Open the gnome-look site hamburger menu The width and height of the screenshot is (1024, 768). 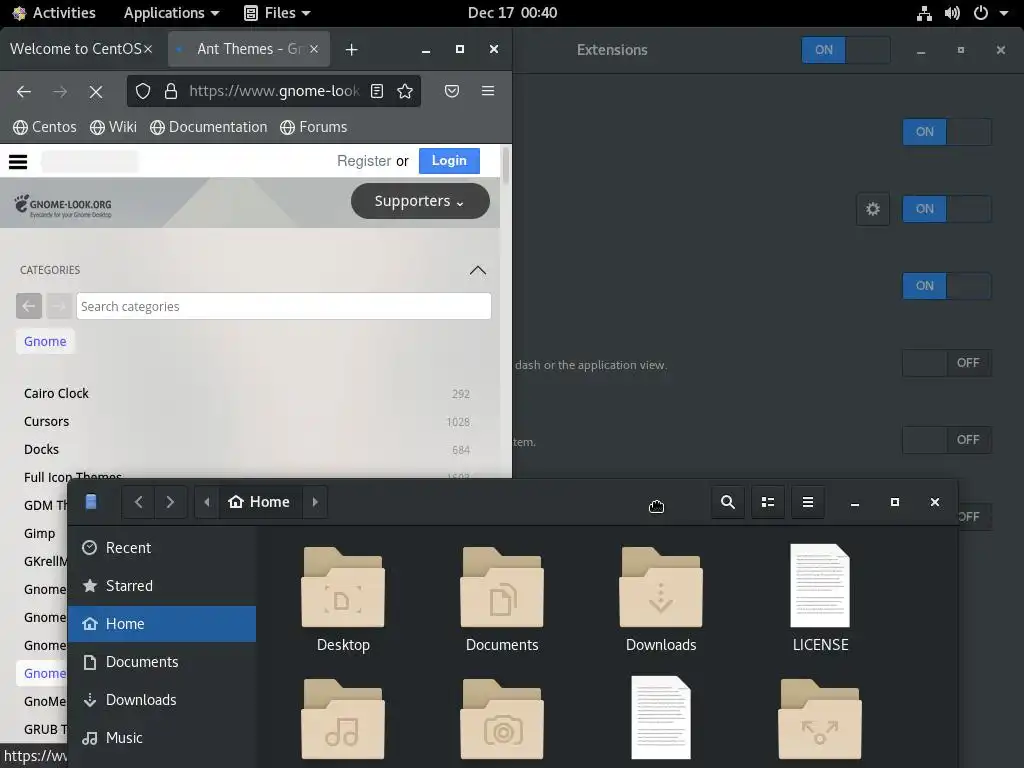(x=18, y=161)
